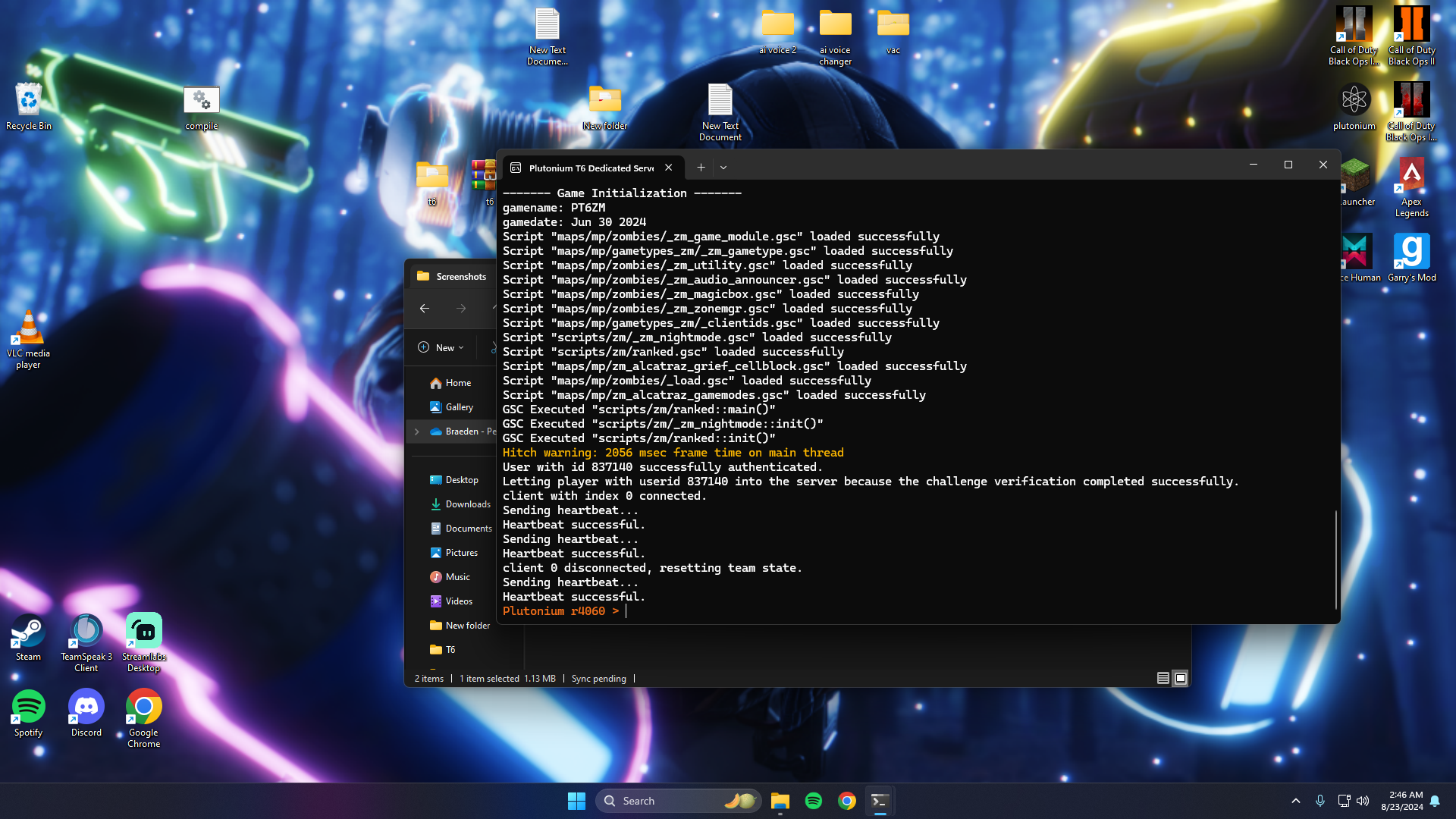Open the terminal profiles dropdown
This screenshot has width=1456, height=819.
pyautogui.click(x=723, y=168)
